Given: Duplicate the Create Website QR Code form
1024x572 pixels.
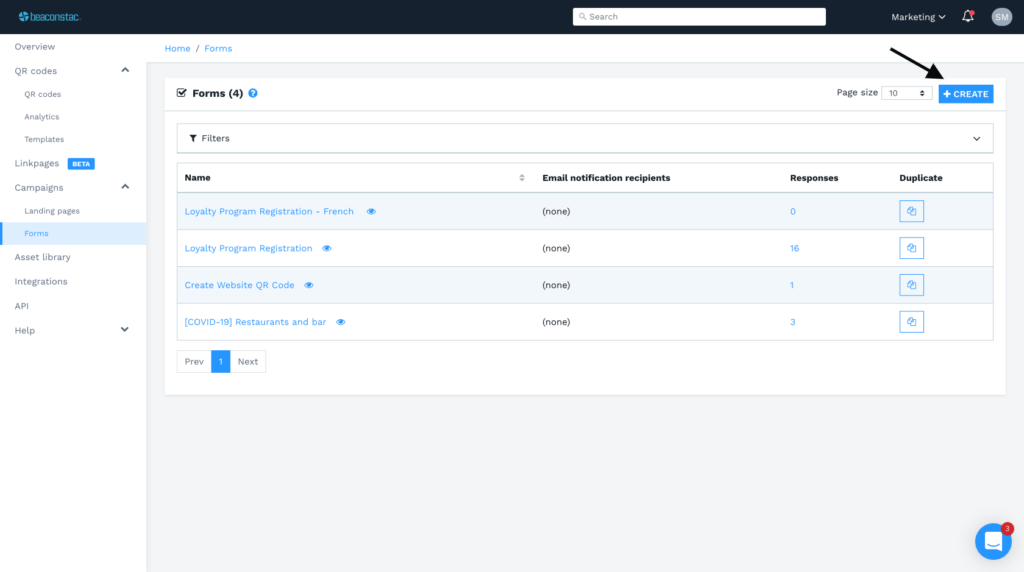Looking at the screenshot, I should point(911,285).
